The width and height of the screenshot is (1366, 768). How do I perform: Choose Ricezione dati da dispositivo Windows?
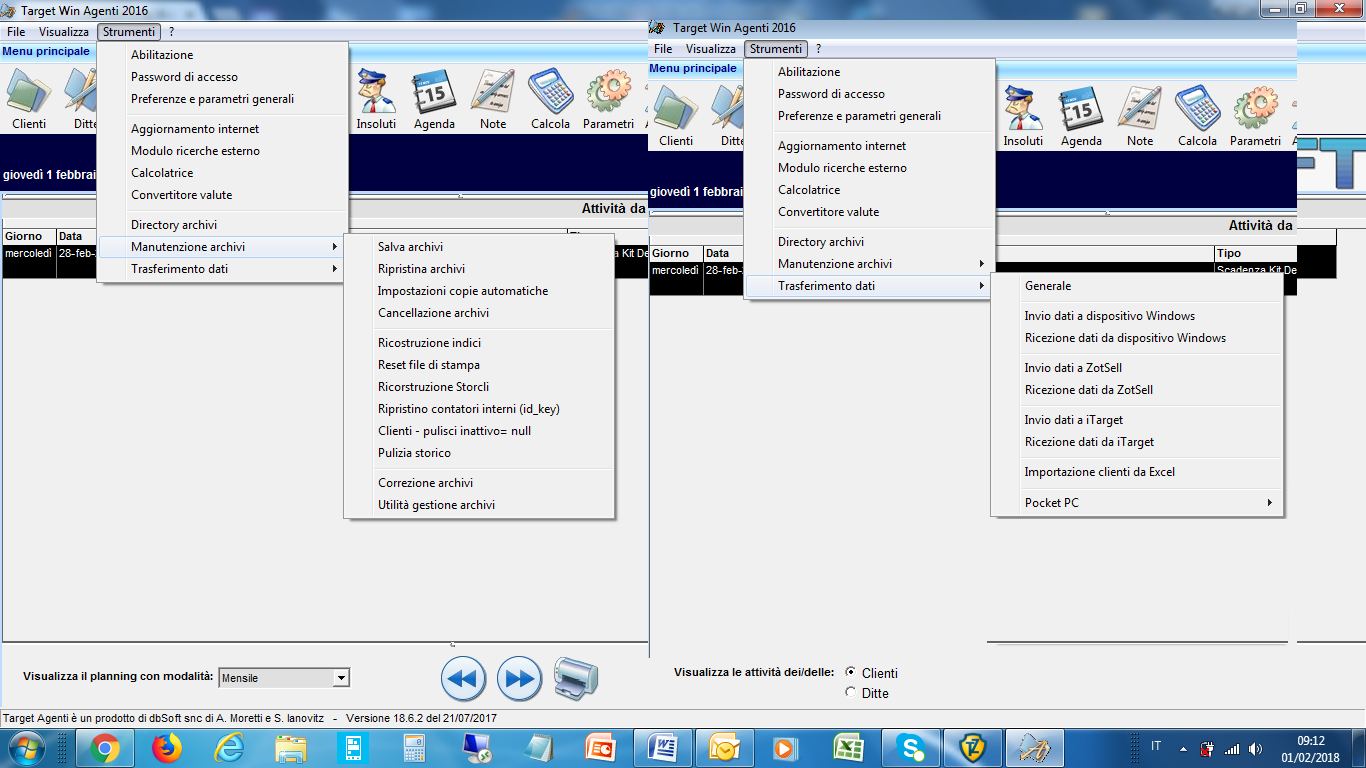[1137, 338]
